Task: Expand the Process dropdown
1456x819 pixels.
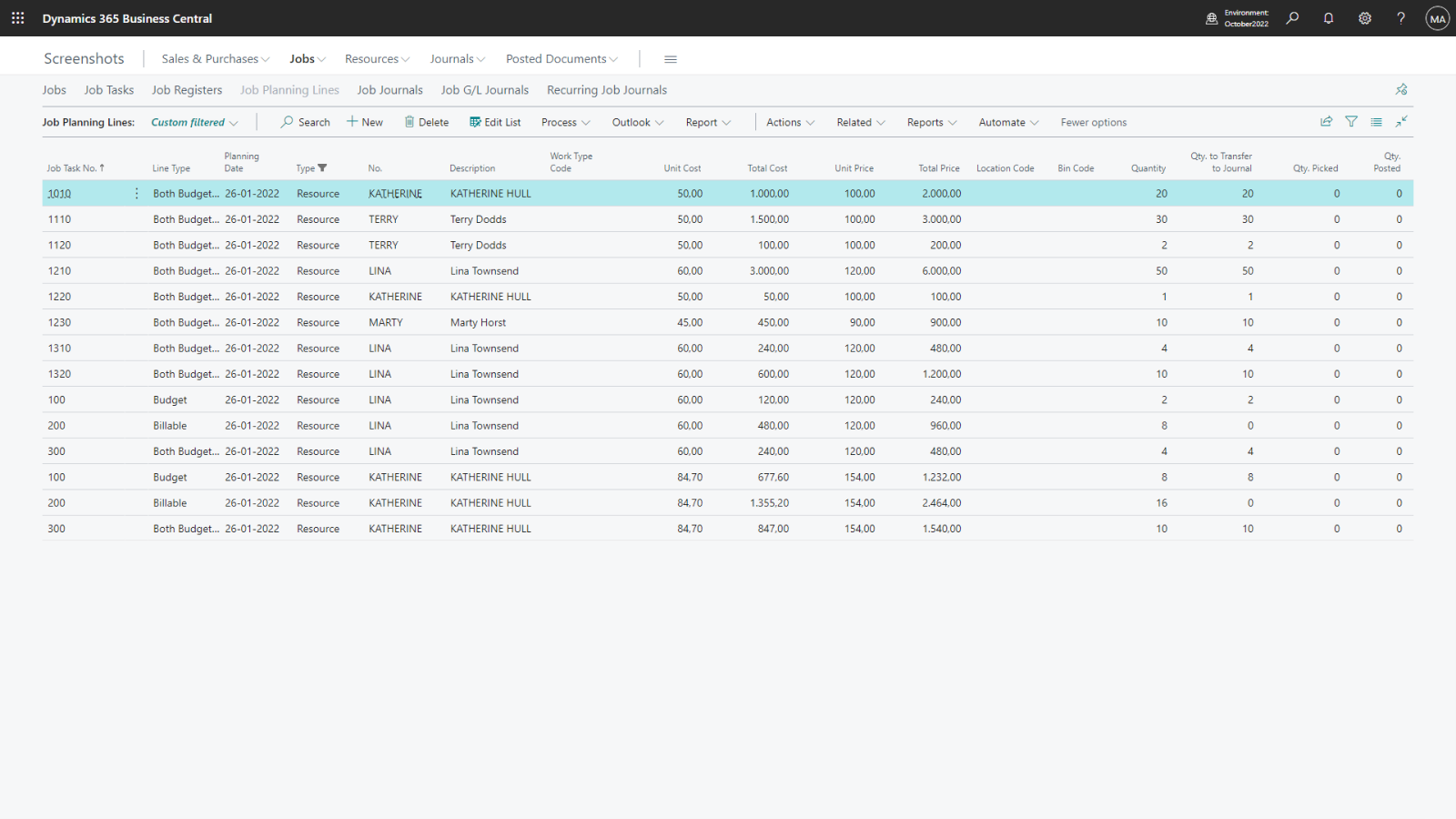Action: (565, 123)
